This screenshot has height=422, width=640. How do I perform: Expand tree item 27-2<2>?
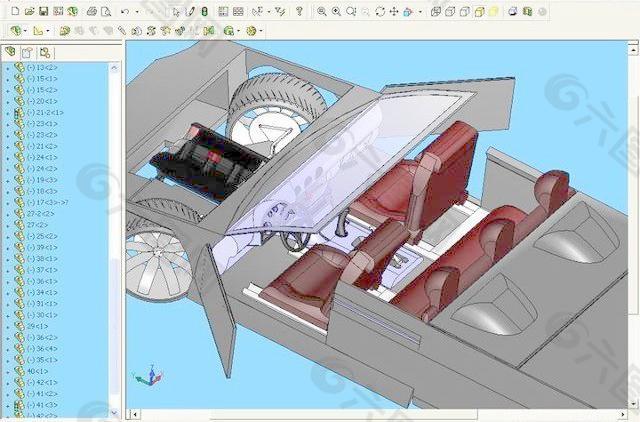point(8,214)
